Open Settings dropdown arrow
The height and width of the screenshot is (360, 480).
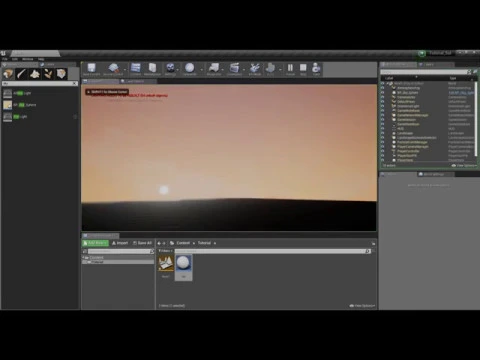(178, 70)
